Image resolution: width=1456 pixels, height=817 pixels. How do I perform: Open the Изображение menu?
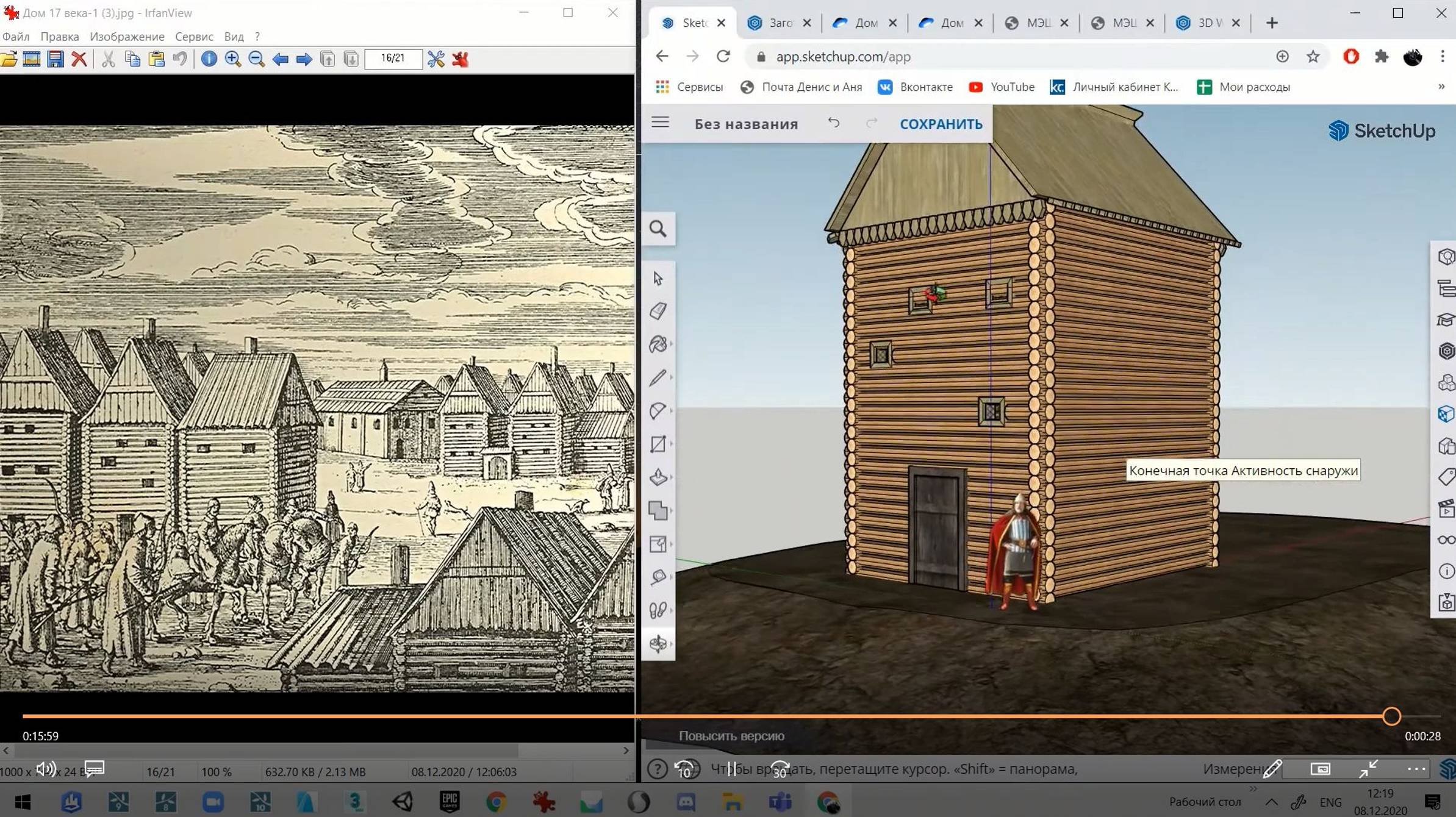pos(127,37)
